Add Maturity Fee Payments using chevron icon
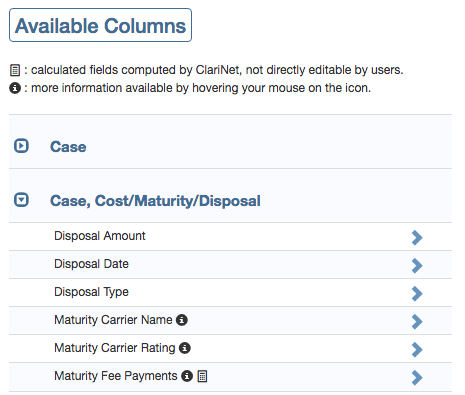The height and width of the screenshot is (395, 465). 417,378
